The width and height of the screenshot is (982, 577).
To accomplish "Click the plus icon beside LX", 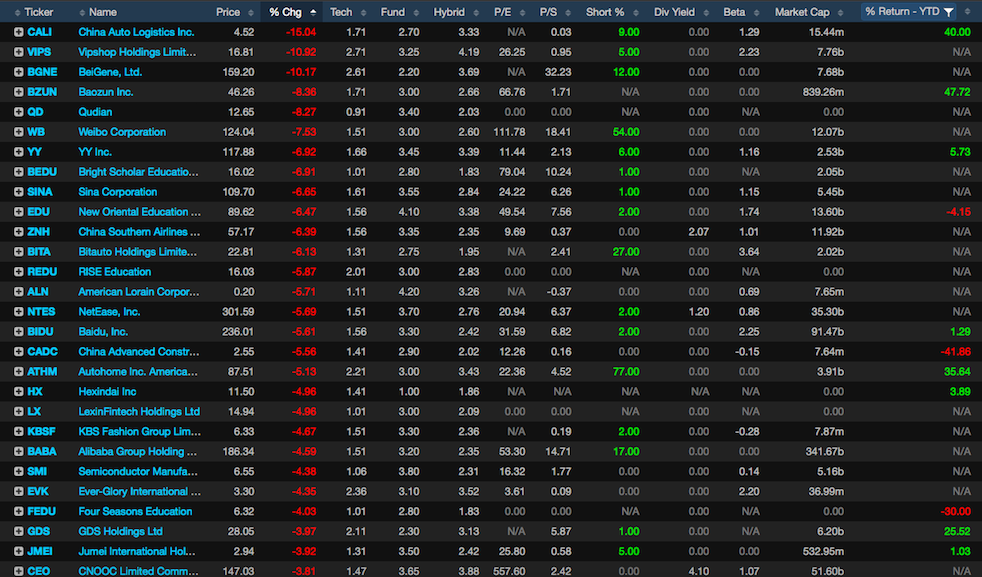I will 19,412.
